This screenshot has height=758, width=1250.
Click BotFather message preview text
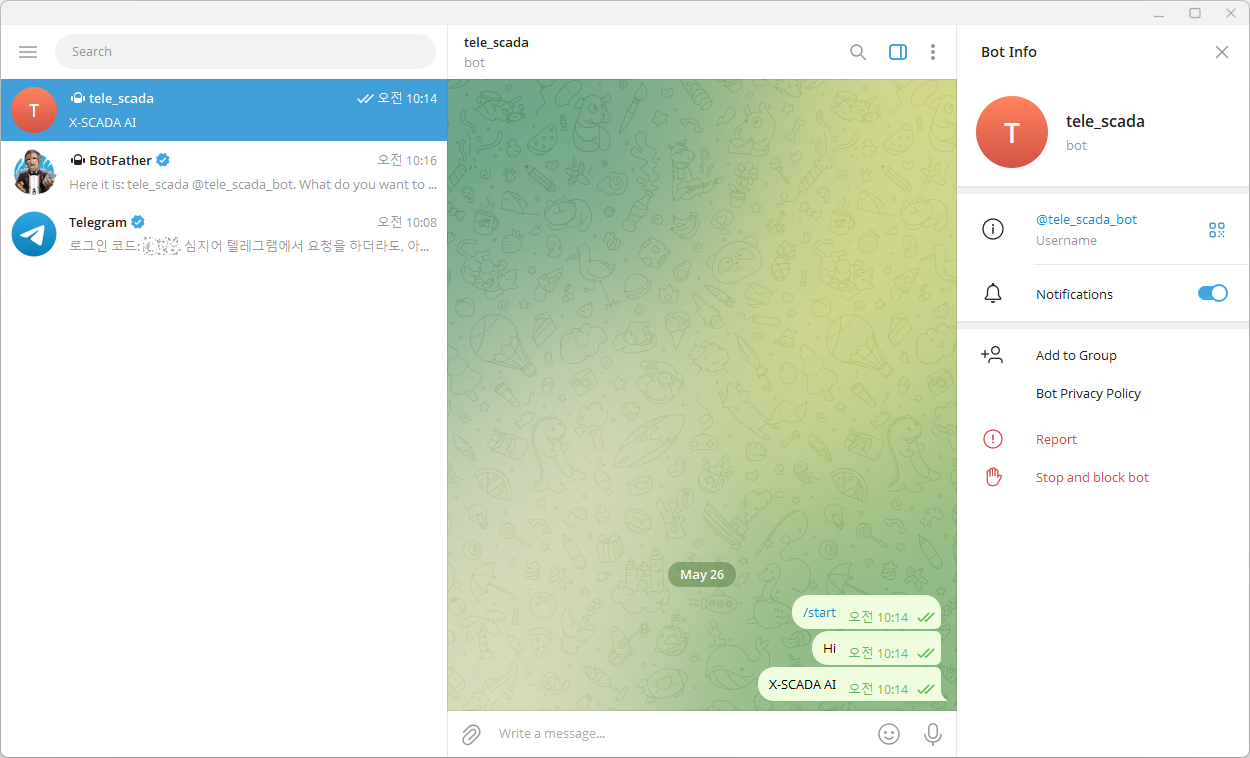(x=253, y=185)
